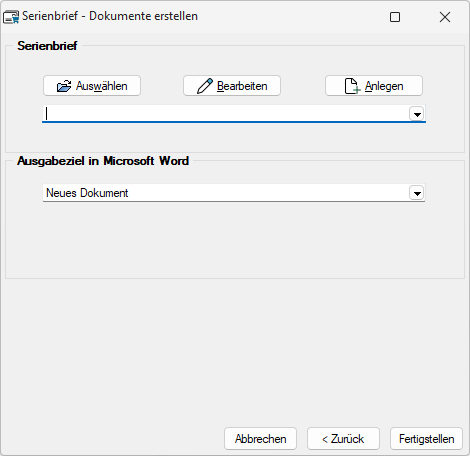The width and height of the screenshot is (470, 456).
Task: Click the pencil icon on Bearbeiten
Action: pos(205,86)
